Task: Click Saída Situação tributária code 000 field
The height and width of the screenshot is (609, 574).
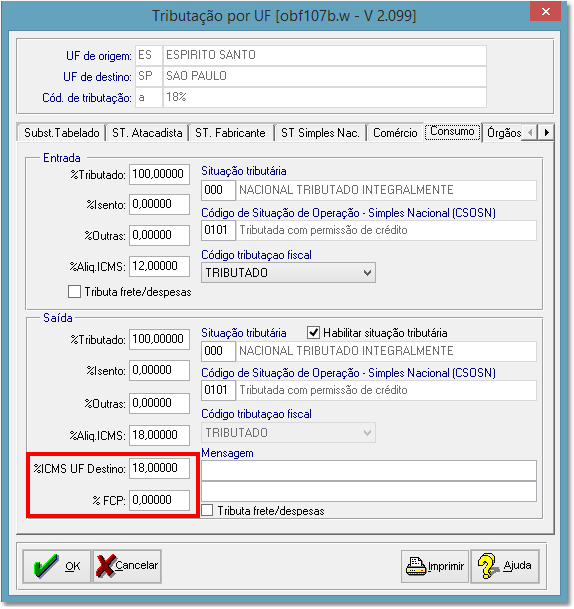Action: pos(218,351)
